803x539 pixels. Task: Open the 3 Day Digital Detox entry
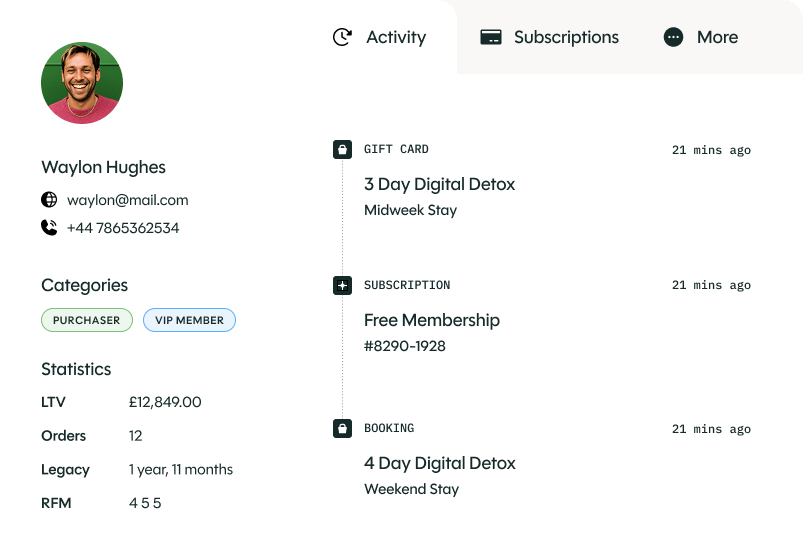coord(439,184)
